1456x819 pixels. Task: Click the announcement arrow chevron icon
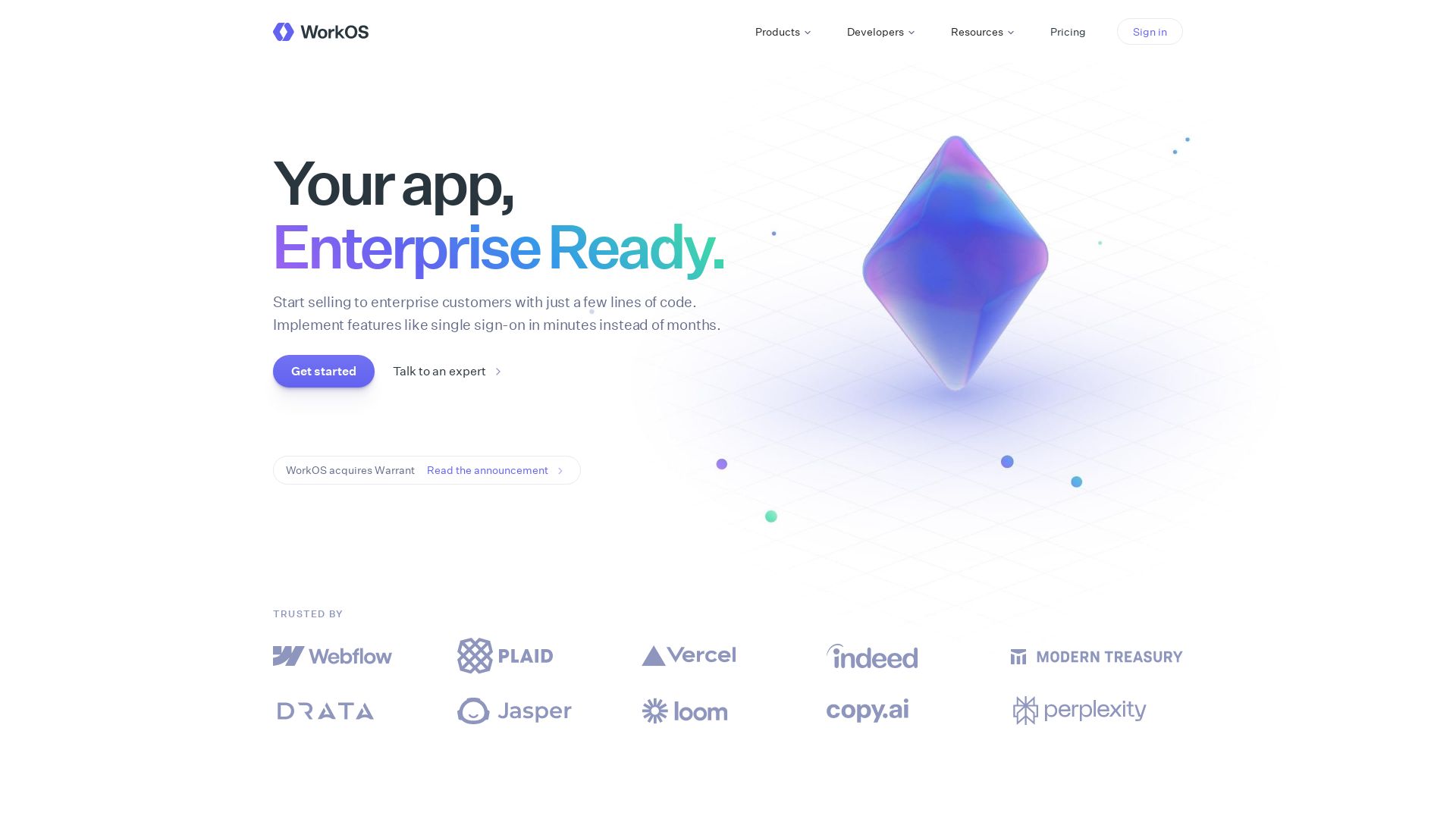561,470
